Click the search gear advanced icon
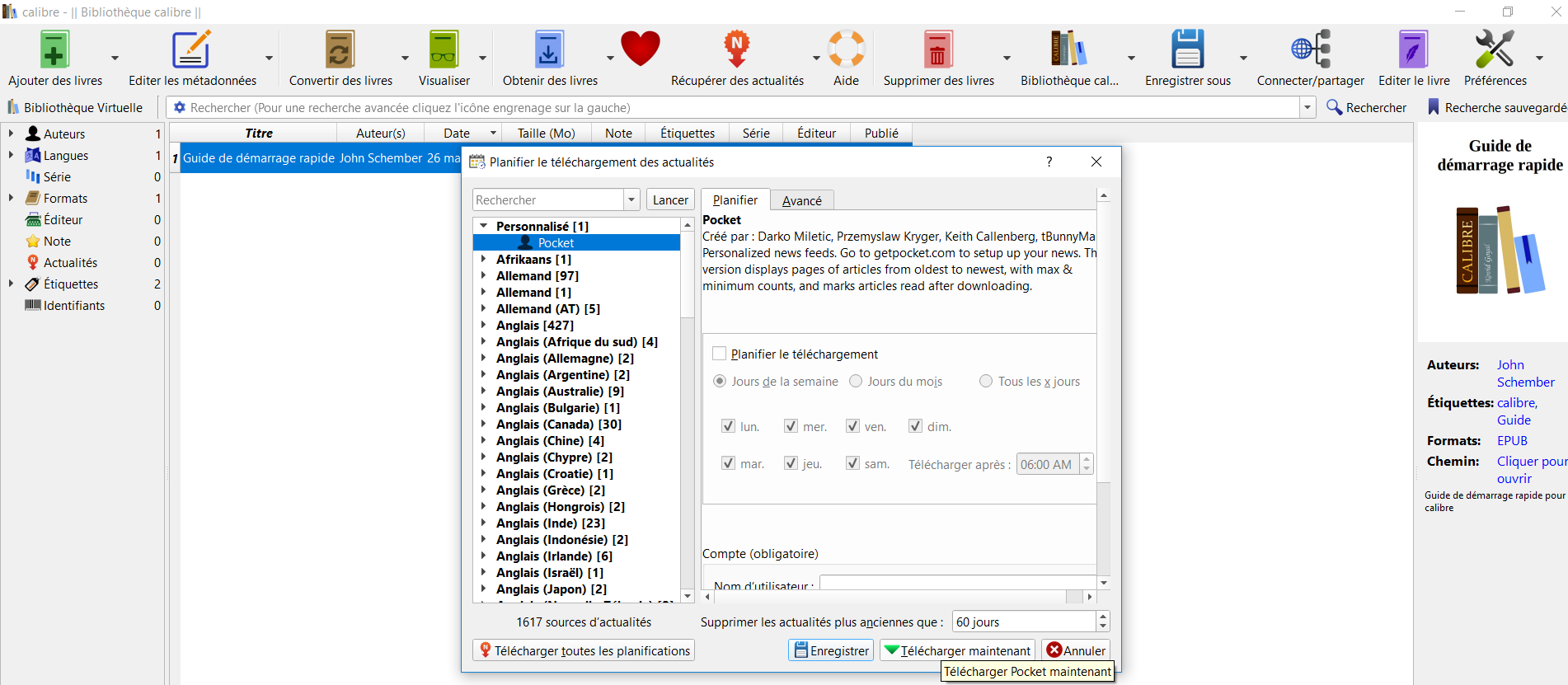The height and width of the screenshot is (685, 1568). tap(180, 107)
